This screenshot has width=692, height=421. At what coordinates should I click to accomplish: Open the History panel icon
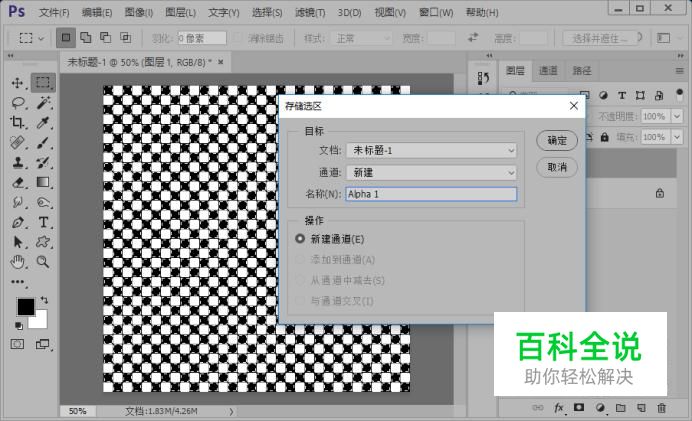pyautogui.click(x=483, y=79)
